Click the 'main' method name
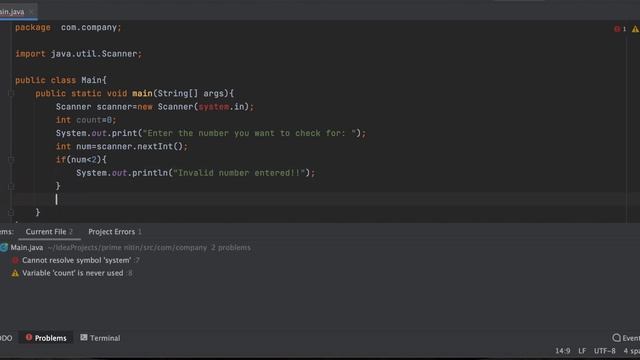 pyautogui.click(x=142, y=93)
